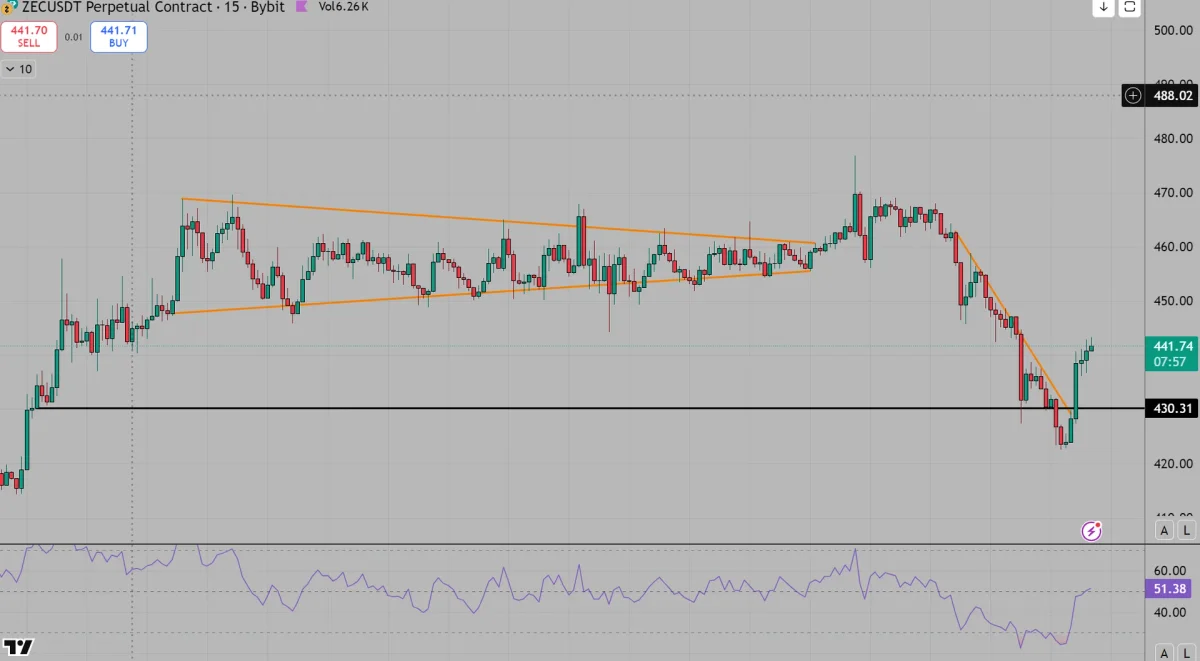
Task: Click the ZEC coin logo icon
Action: click(x=11, y=7)
